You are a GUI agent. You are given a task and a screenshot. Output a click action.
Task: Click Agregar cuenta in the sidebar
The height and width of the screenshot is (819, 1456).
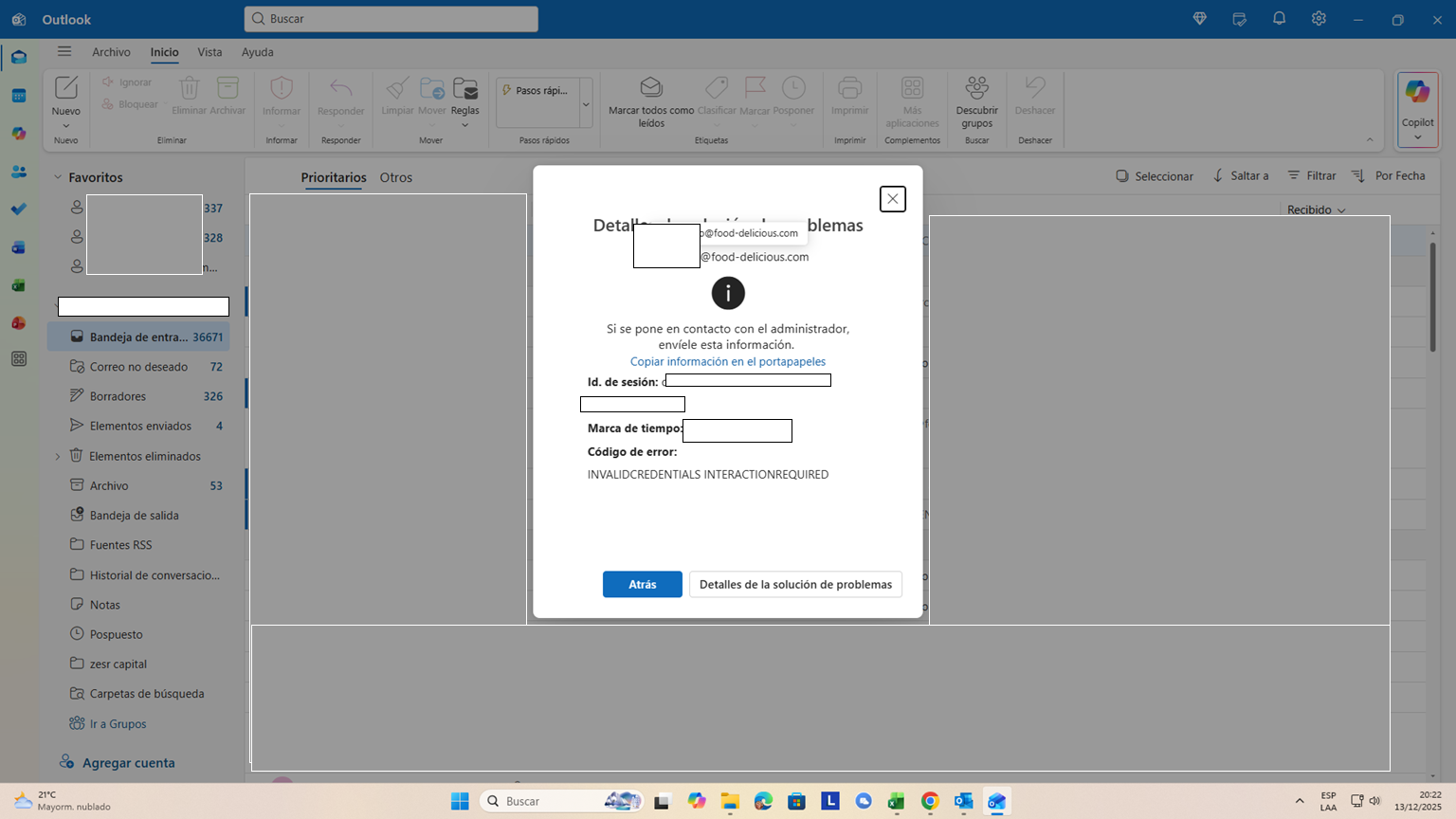pyautogui.click(x=118, y=762)
